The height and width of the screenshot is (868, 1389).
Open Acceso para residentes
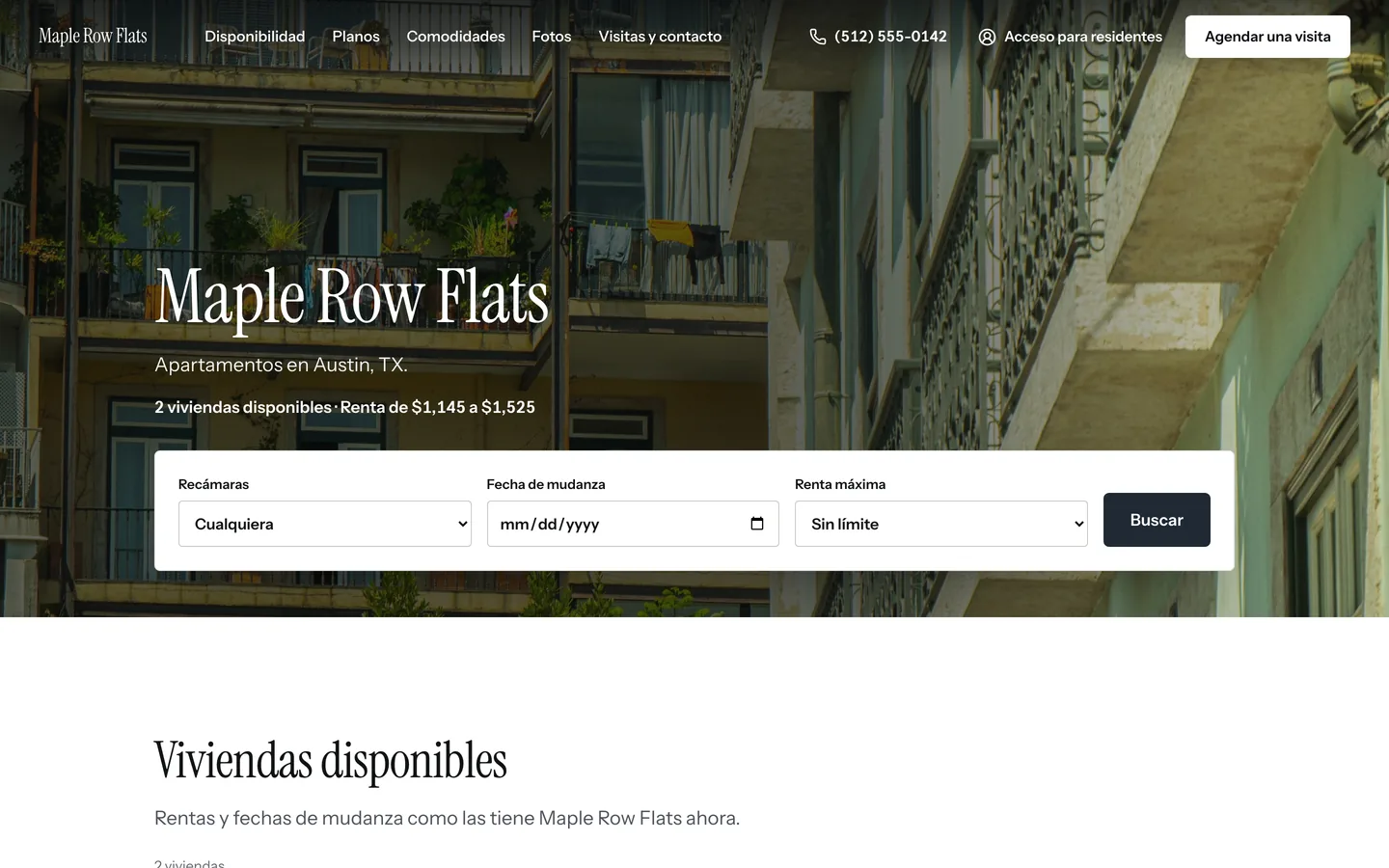pos(1083,37)
